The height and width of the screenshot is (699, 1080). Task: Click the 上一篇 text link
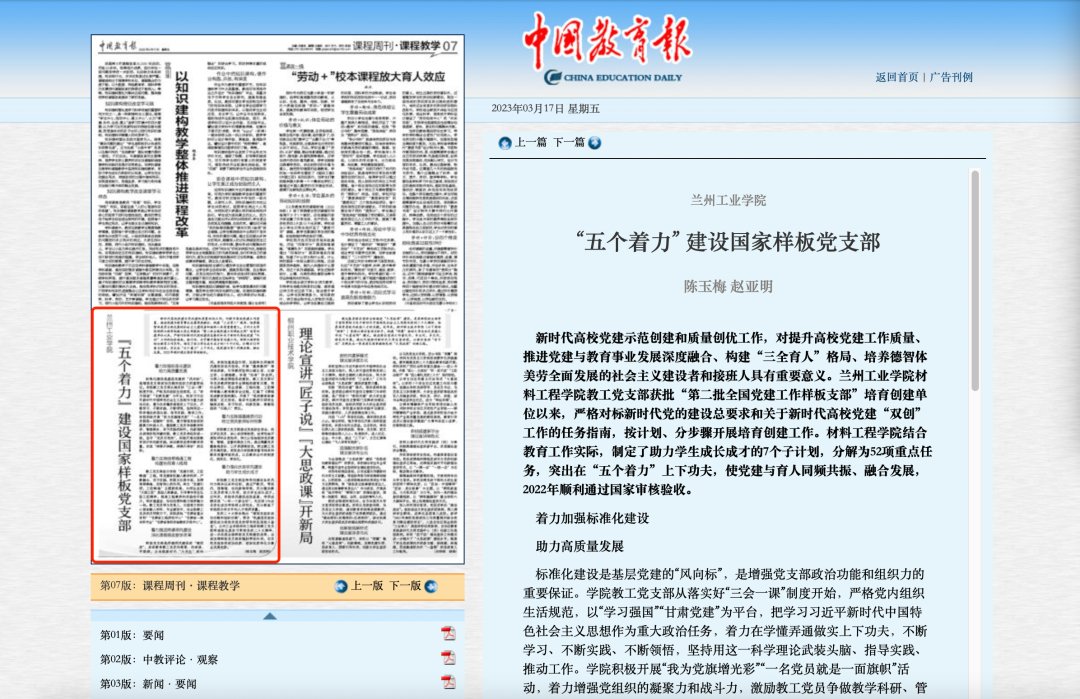pyautogui.click(x=530, y=143)
